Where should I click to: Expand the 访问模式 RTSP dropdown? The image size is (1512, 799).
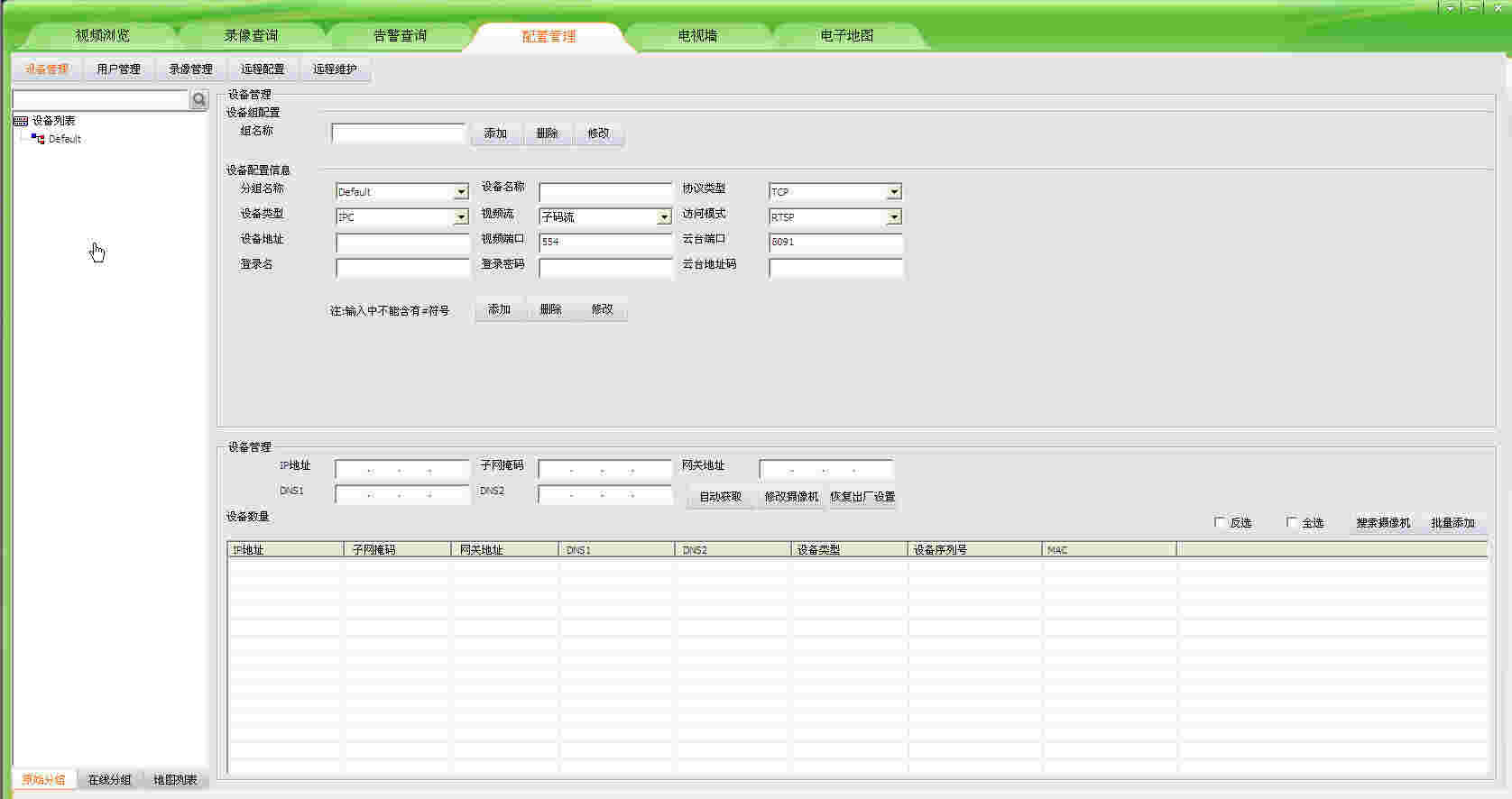894,217
